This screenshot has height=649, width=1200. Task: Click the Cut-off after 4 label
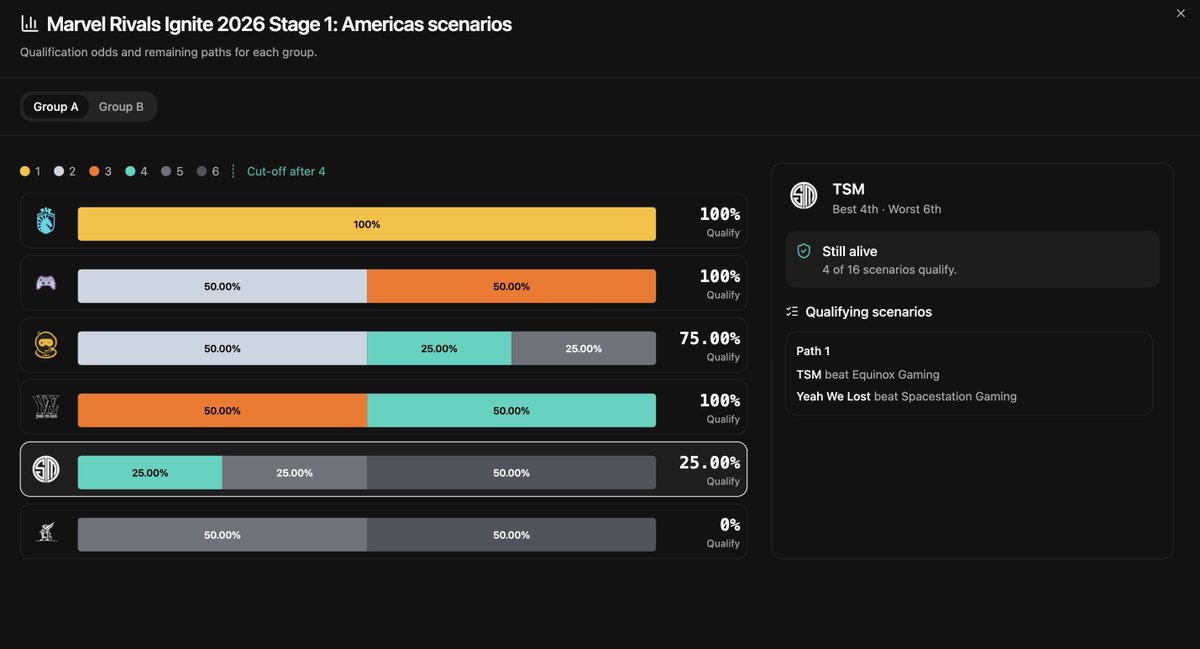(x=286, y=172)
